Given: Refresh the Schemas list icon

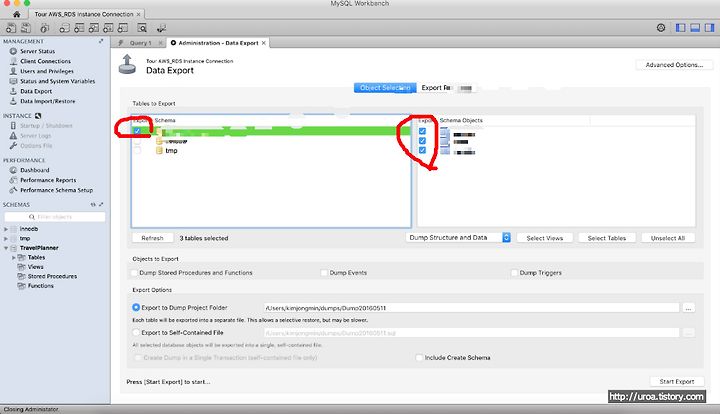Looking at the screenshot, I should pyautogui.click(x=93, y=205).
